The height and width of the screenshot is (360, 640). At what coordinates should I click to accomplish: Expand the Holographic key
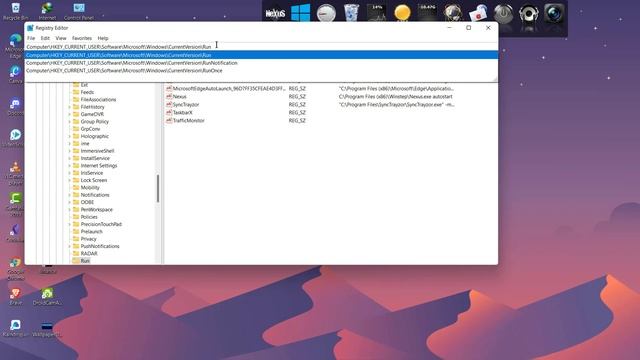(x=69, y=136)
